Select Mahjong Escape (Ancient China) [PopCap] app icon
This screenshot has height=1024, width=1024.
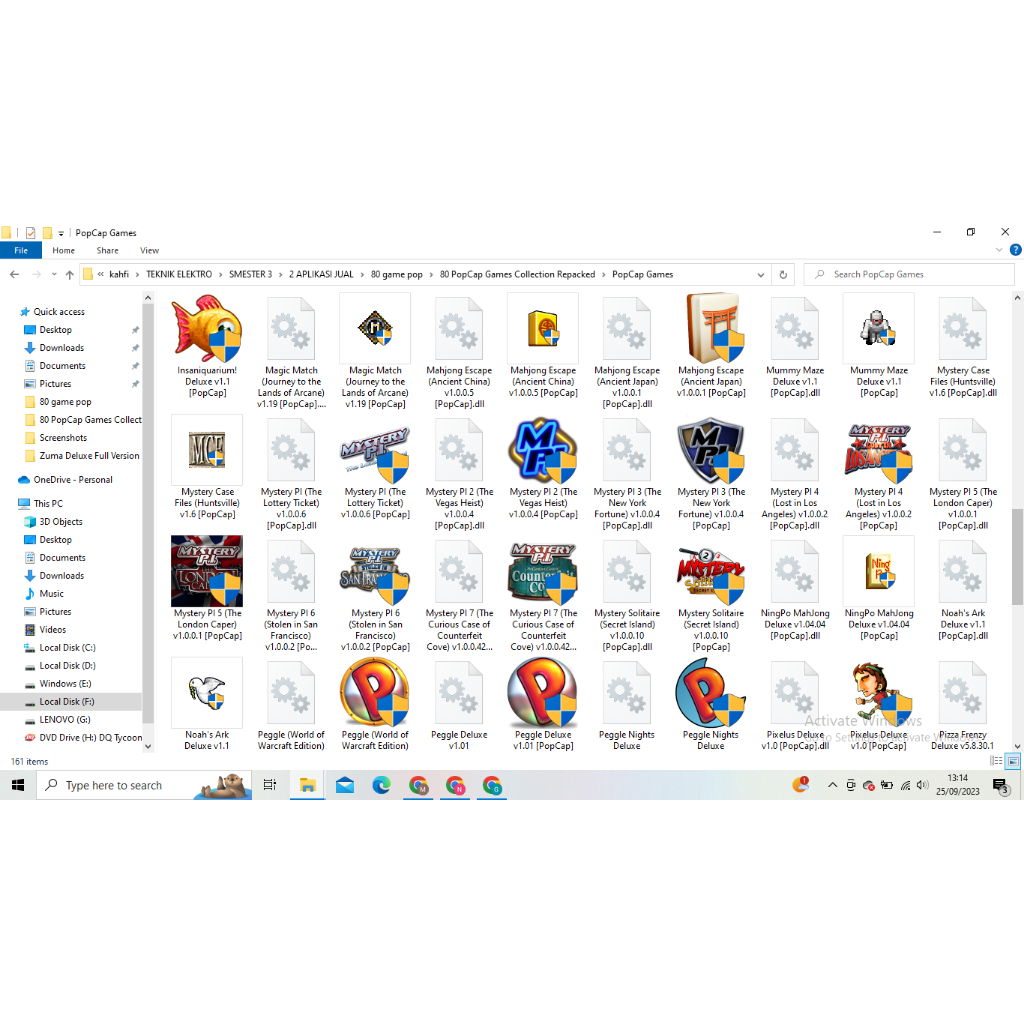tap(543, 328)
